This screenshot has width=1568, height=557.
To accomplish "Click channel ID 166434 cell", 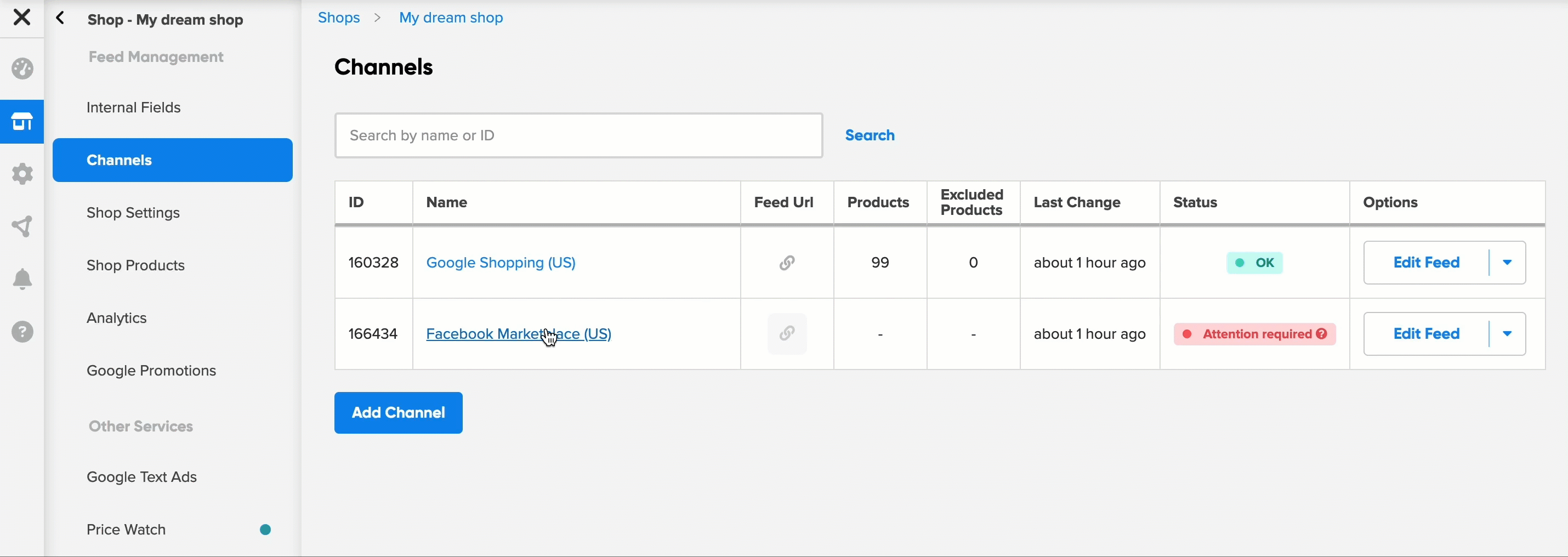I will click(x=373, y=333).
